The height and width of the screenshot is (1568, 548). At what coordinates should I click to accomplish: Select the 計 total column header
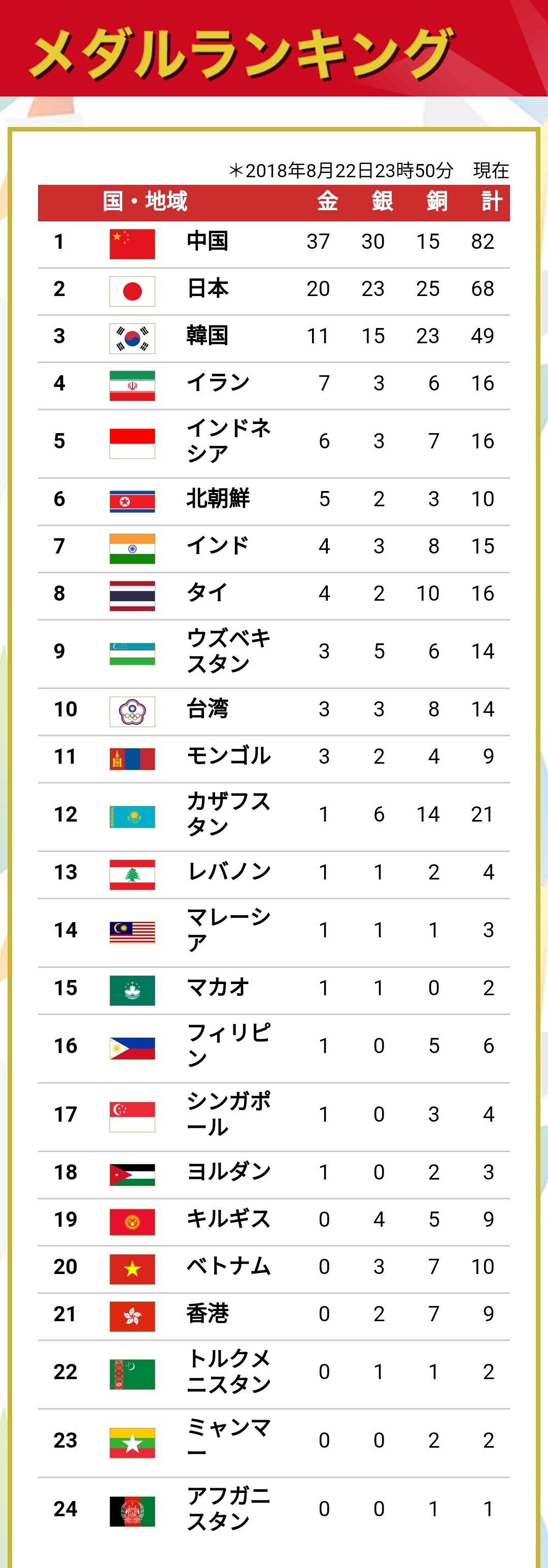pyautogui.click(x=492, y=202)
